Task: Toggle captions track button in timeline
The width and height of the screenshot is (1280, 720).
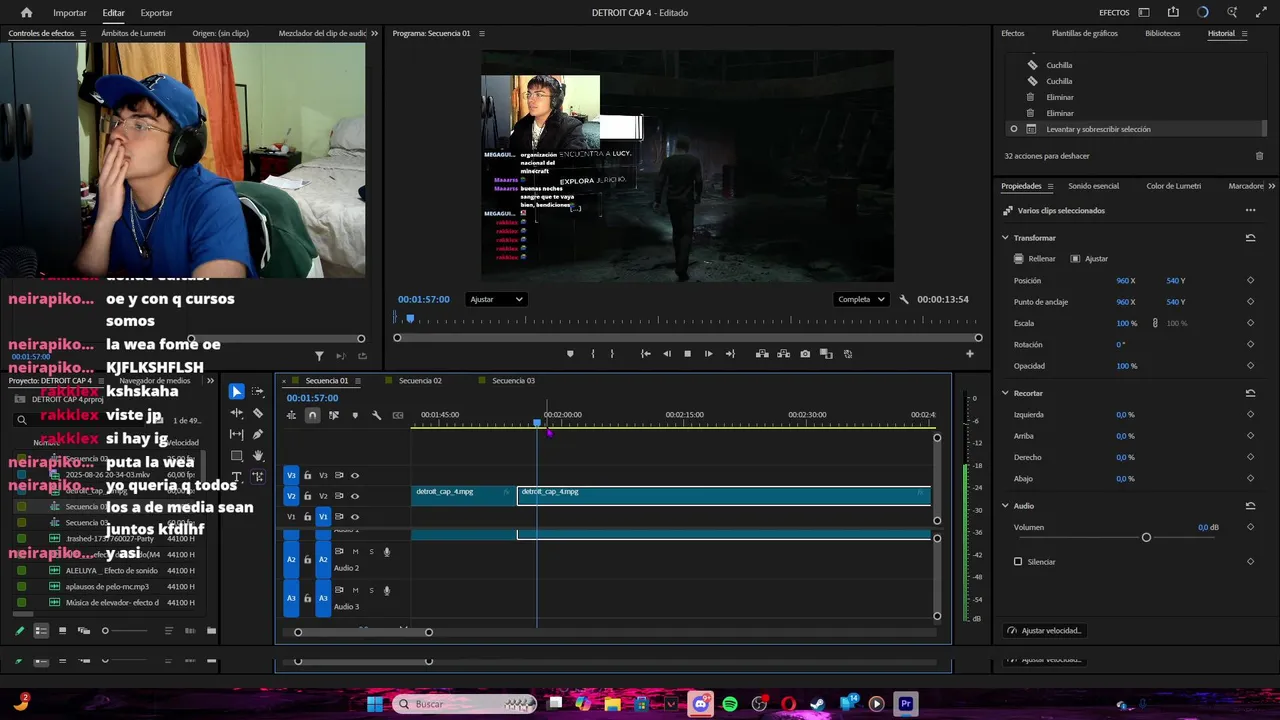Action: tap(398, 415)
